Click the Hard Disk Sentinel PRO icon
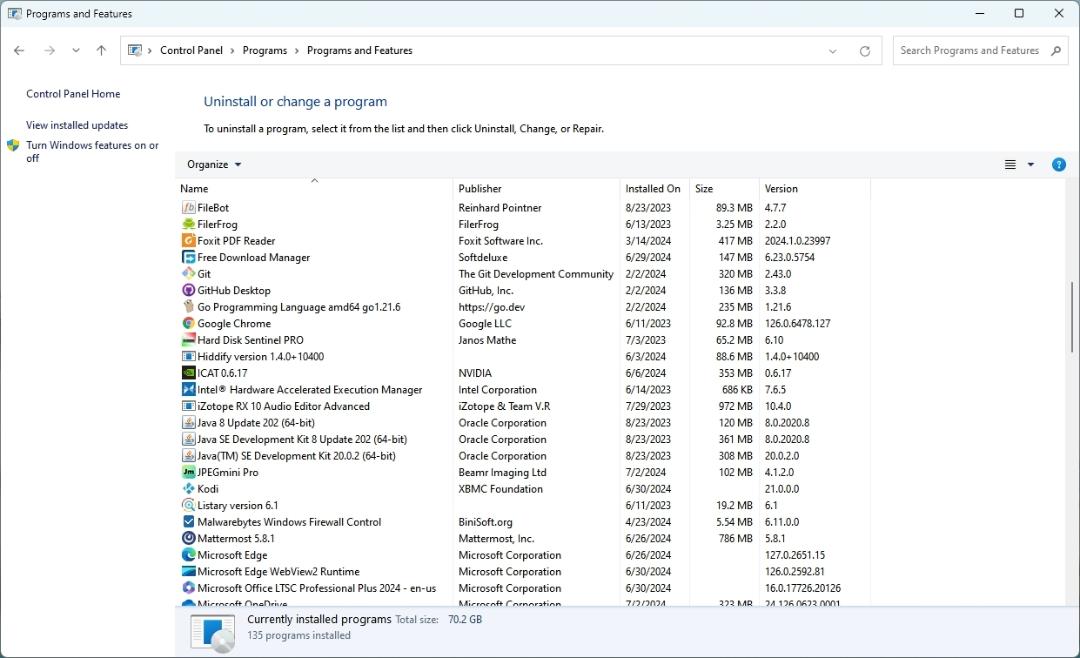Image resolution: width=1080 pixels, height=658 pixels. coord(188,340)
